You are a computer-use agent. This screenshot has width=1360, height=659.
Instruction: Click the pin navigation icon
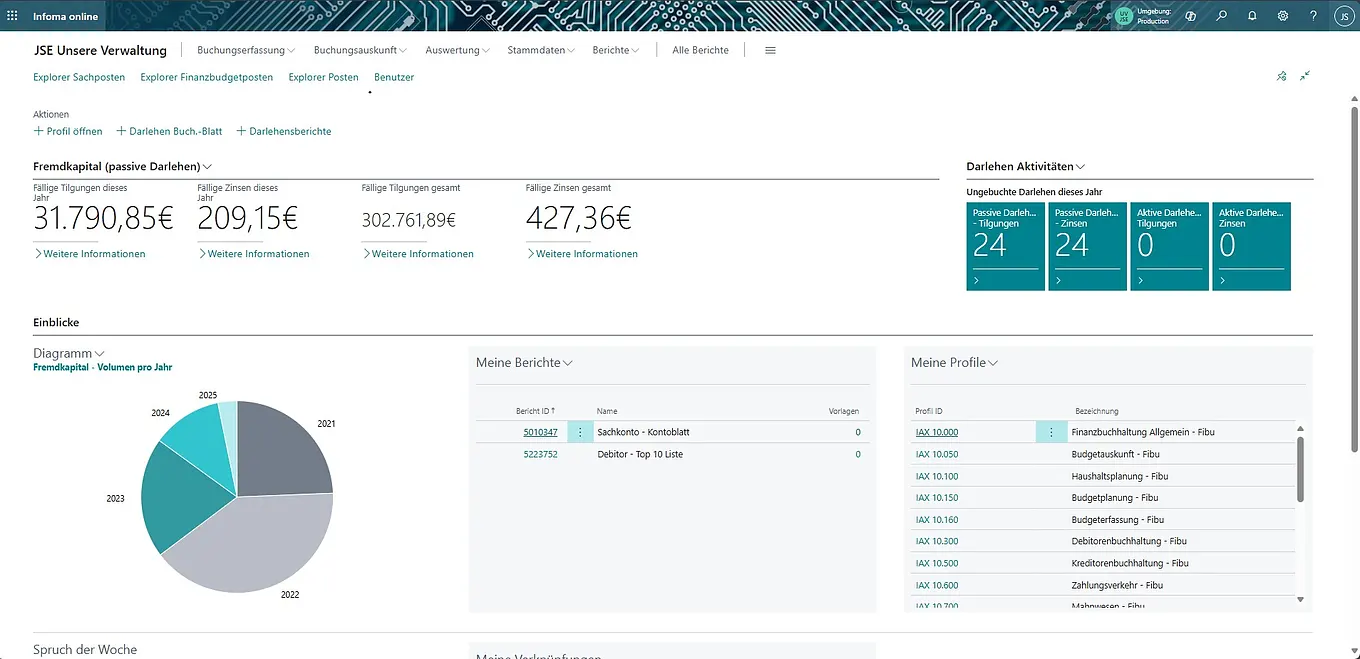1282,76
